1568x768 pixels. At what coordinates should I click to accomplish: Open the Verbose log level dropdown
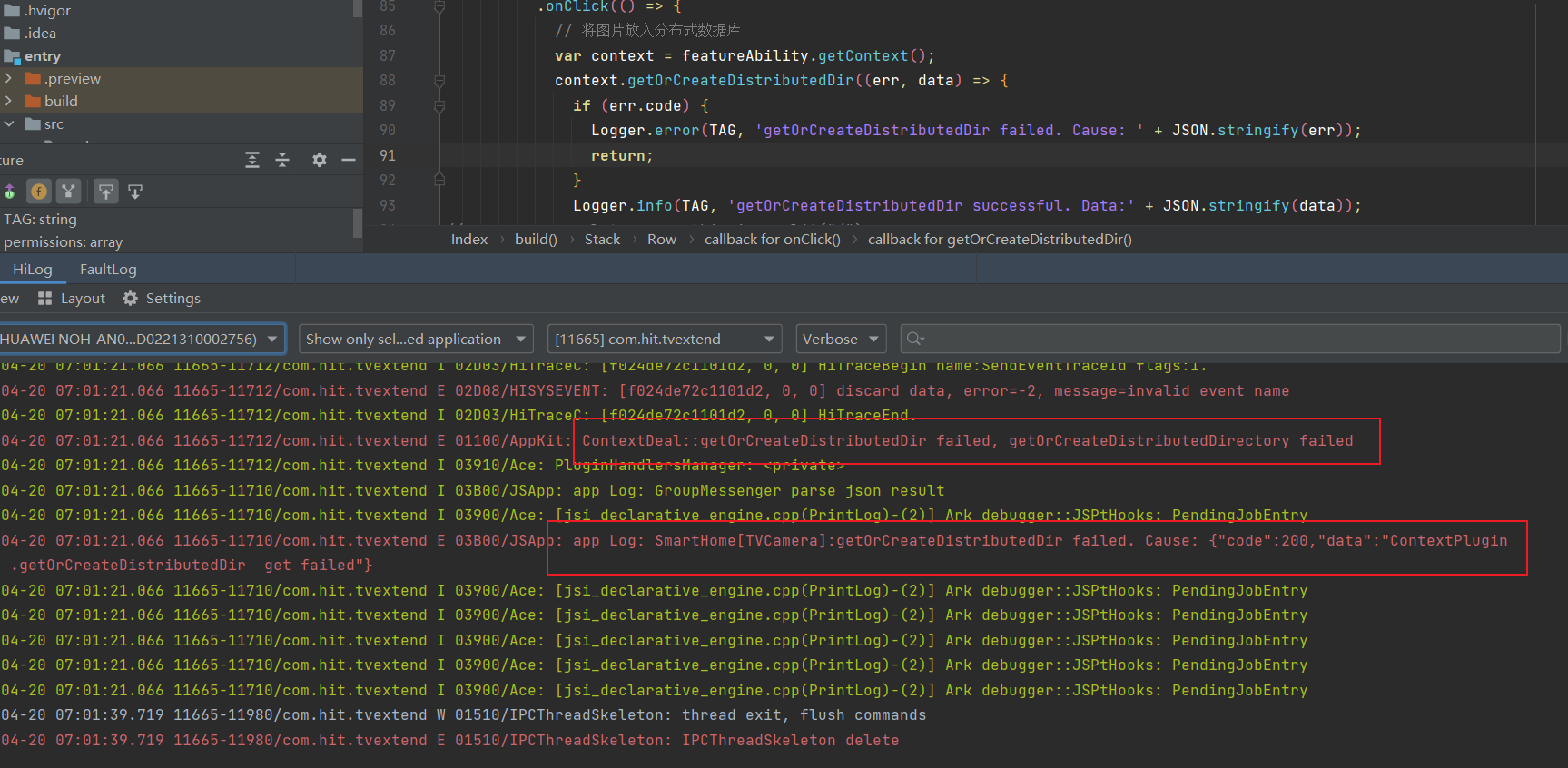coord(841,339)
